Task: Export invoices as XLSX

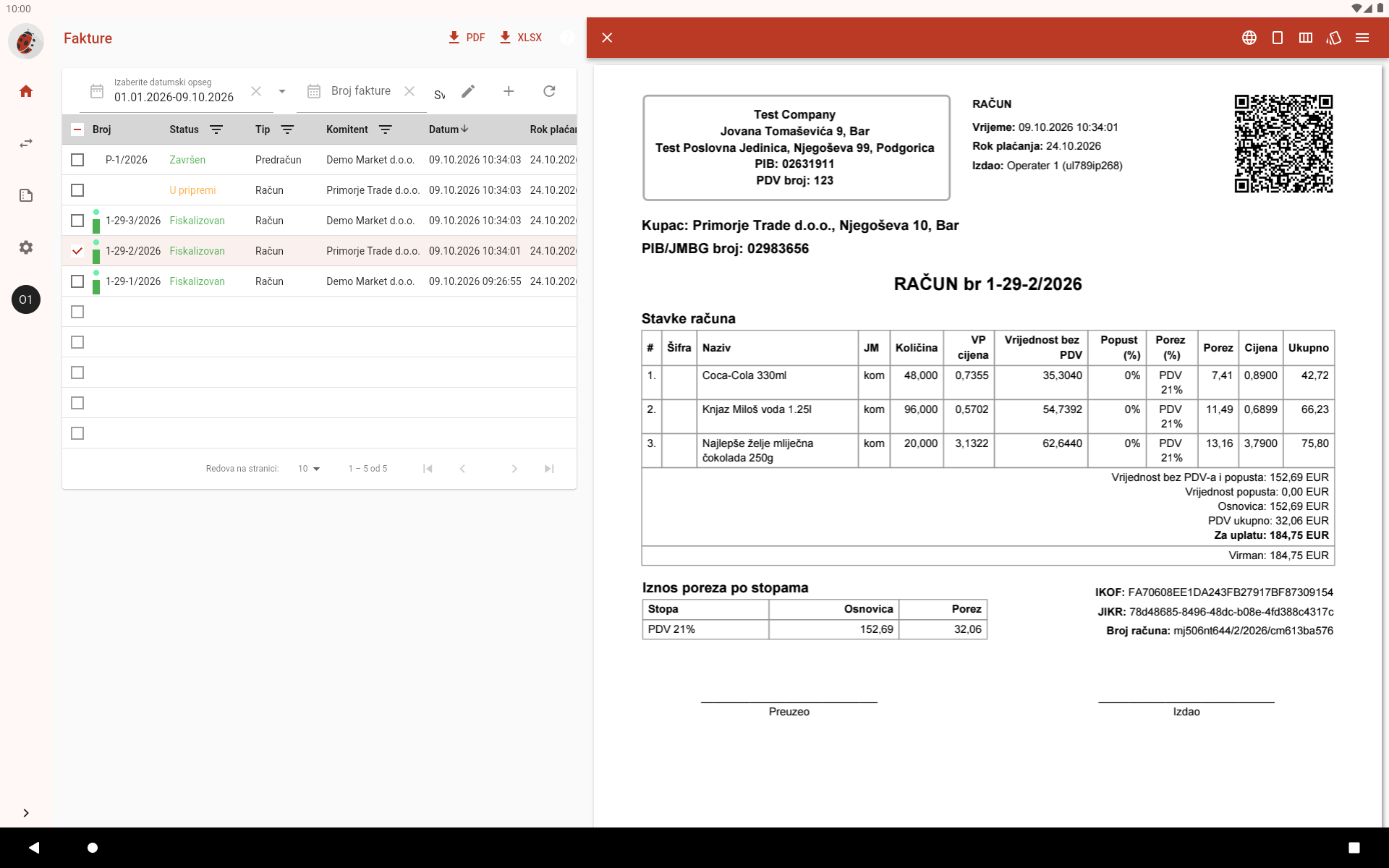Action: coord(521,38)
